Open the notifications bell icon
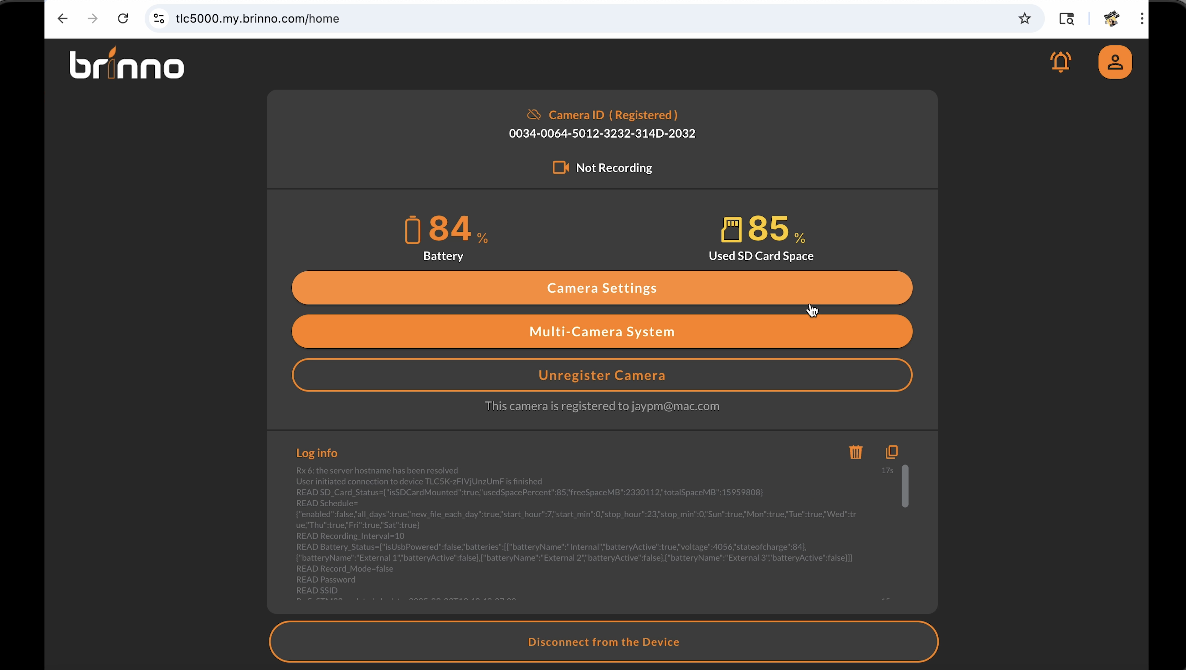The height and width of the screenshot is (670, 1186). pyautogui.click(x=1060, y=62)
